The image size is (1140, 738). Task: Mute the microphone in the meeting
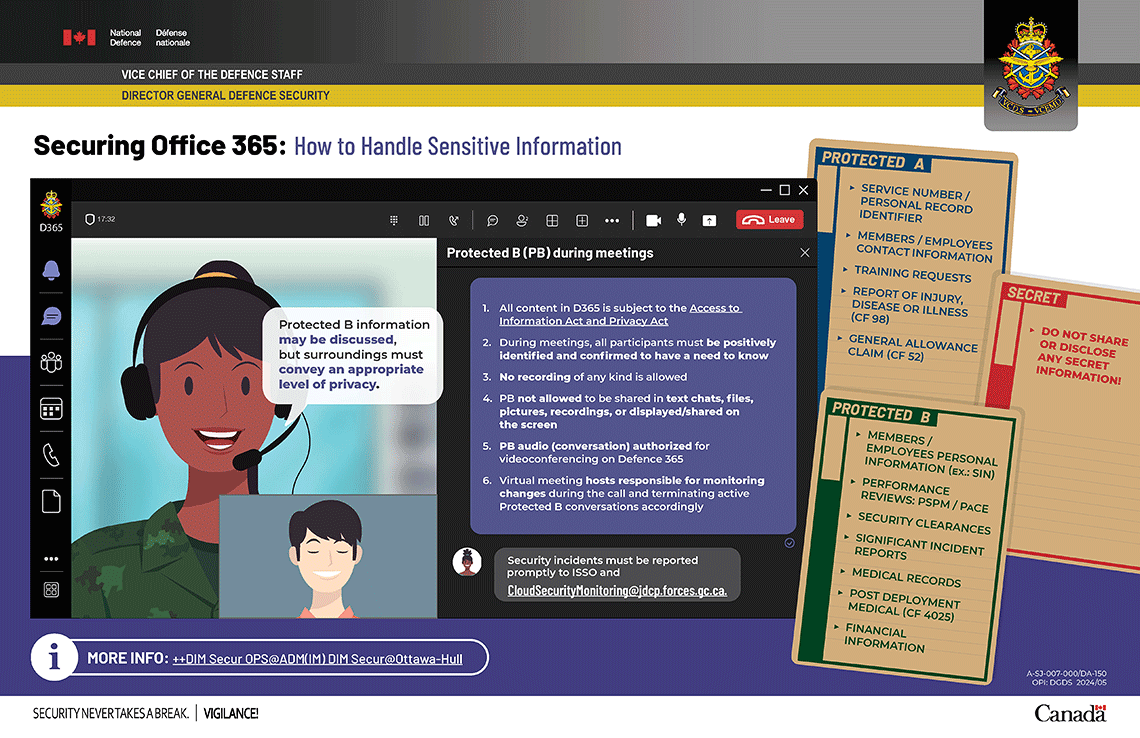tap(682, 220)
